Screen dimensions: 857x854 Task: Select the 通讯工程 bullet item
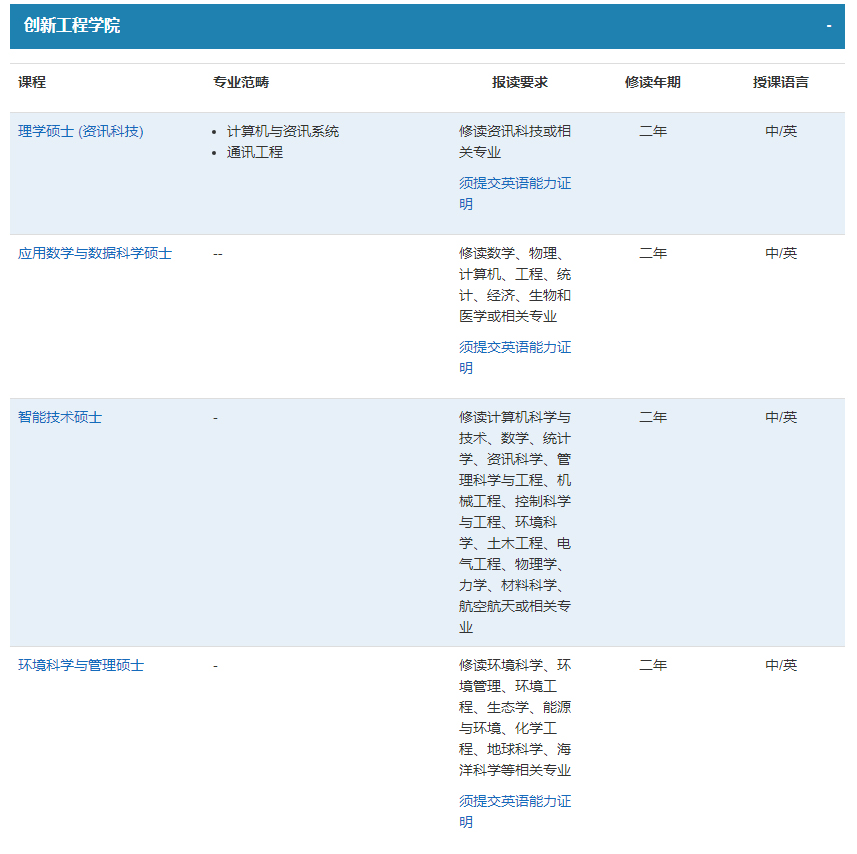coord(255,152)
